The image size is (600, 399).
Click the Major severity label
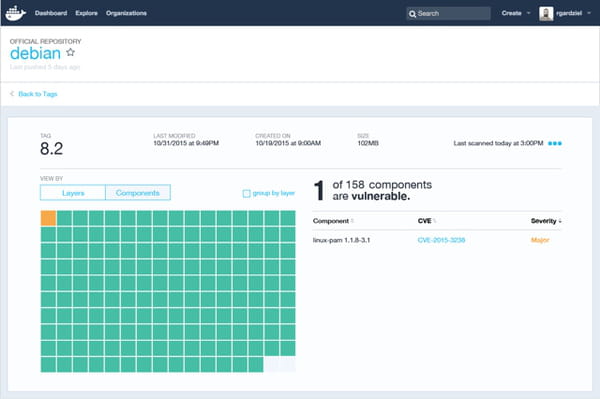pos(540,240)
